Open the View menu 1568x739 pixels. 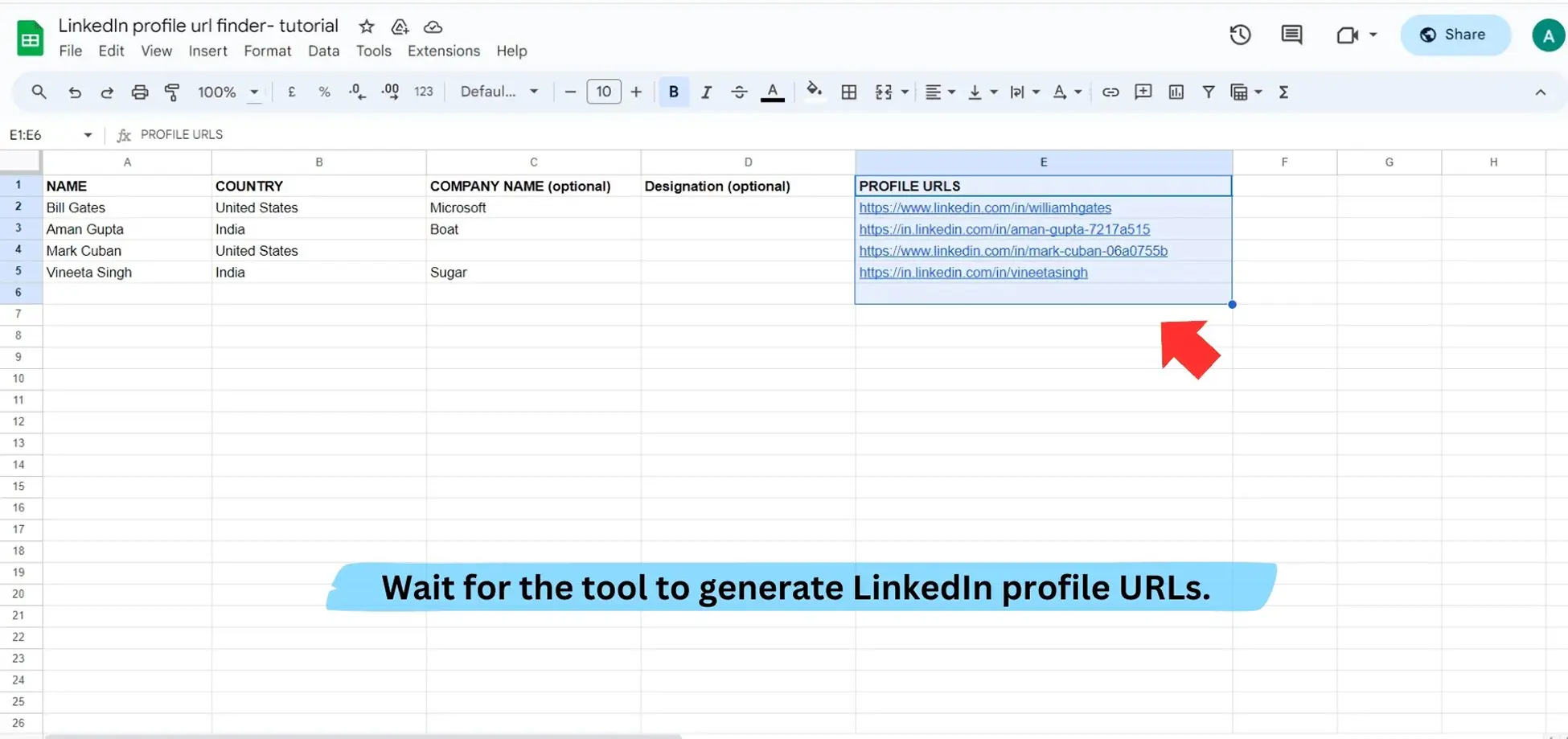(x=156, y=51)
